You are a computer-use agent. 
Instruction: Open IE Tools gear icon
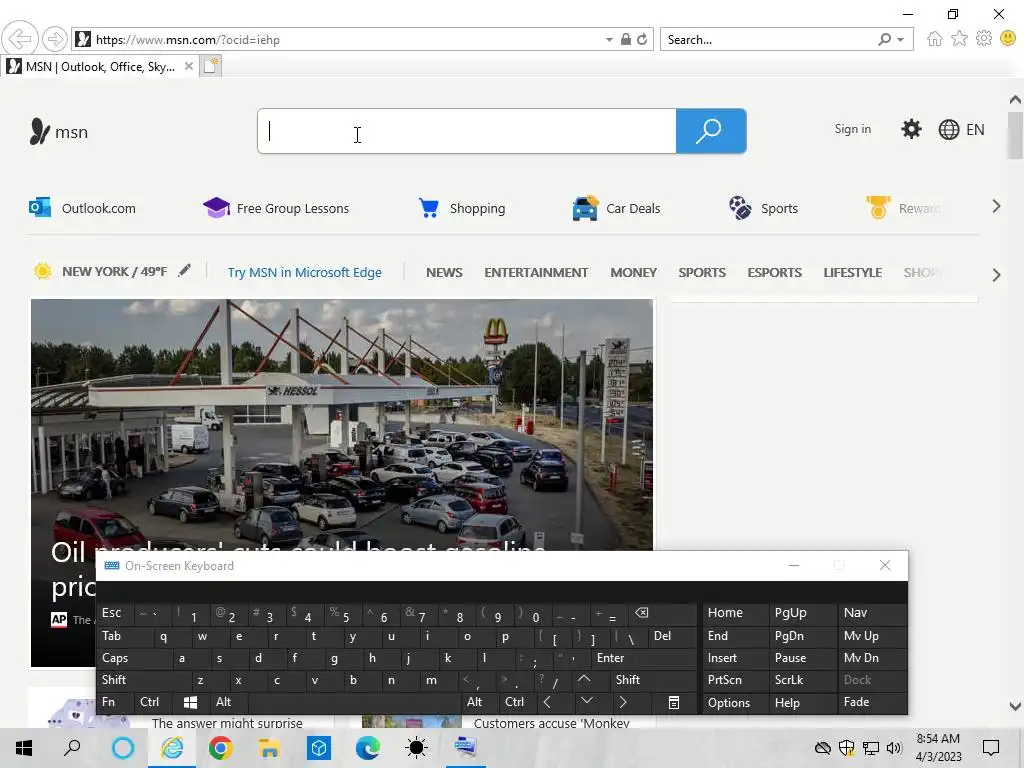tap(984, 39)
